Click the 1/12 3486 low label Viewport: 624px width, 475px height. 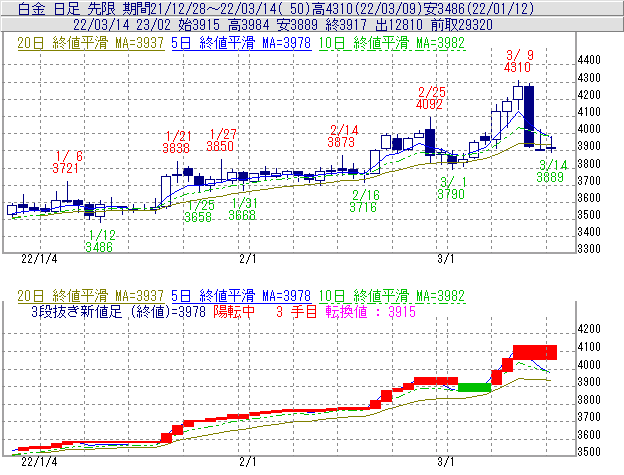pos(99,241)
